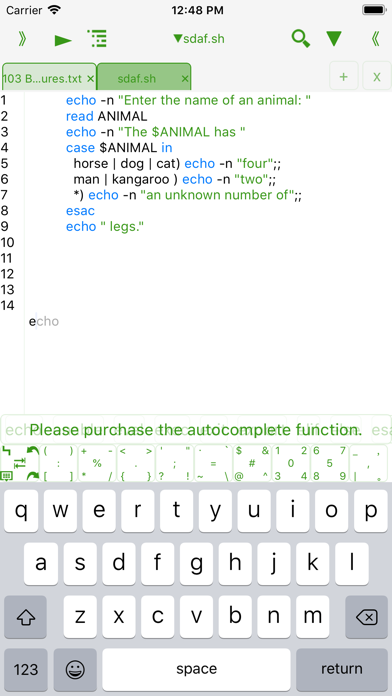The height and width of the screenshot is (696, 392).
Task: Tap the 'echo' text on the last editor line
Action: point(44,321)
